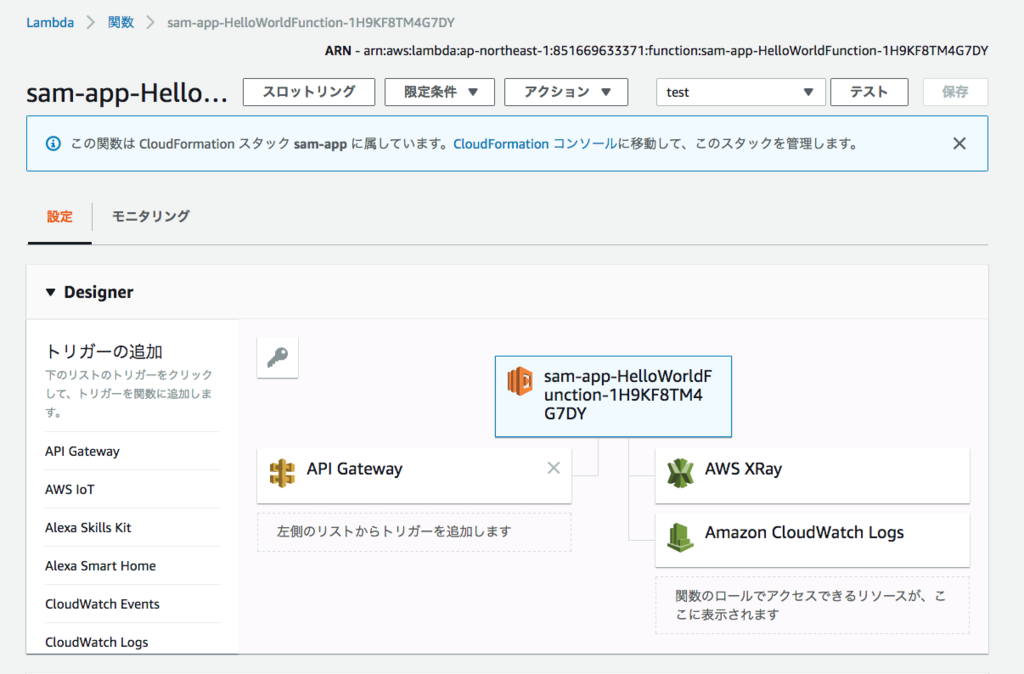Screen dimensions: 1024x674
Task: Click the Amazon CloudWatch Logs icon
Action: (x=680, y=537)
